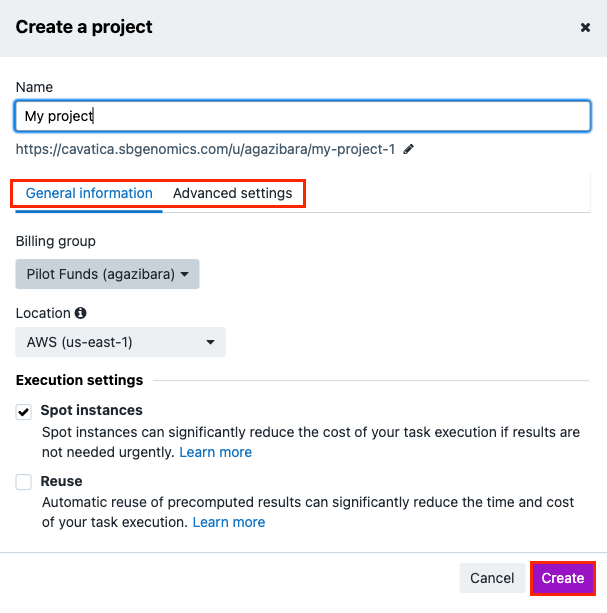Click the Spot instances label text
This screenshot has height=613, width=607.
pyautogui.click(x=91, y=410)
